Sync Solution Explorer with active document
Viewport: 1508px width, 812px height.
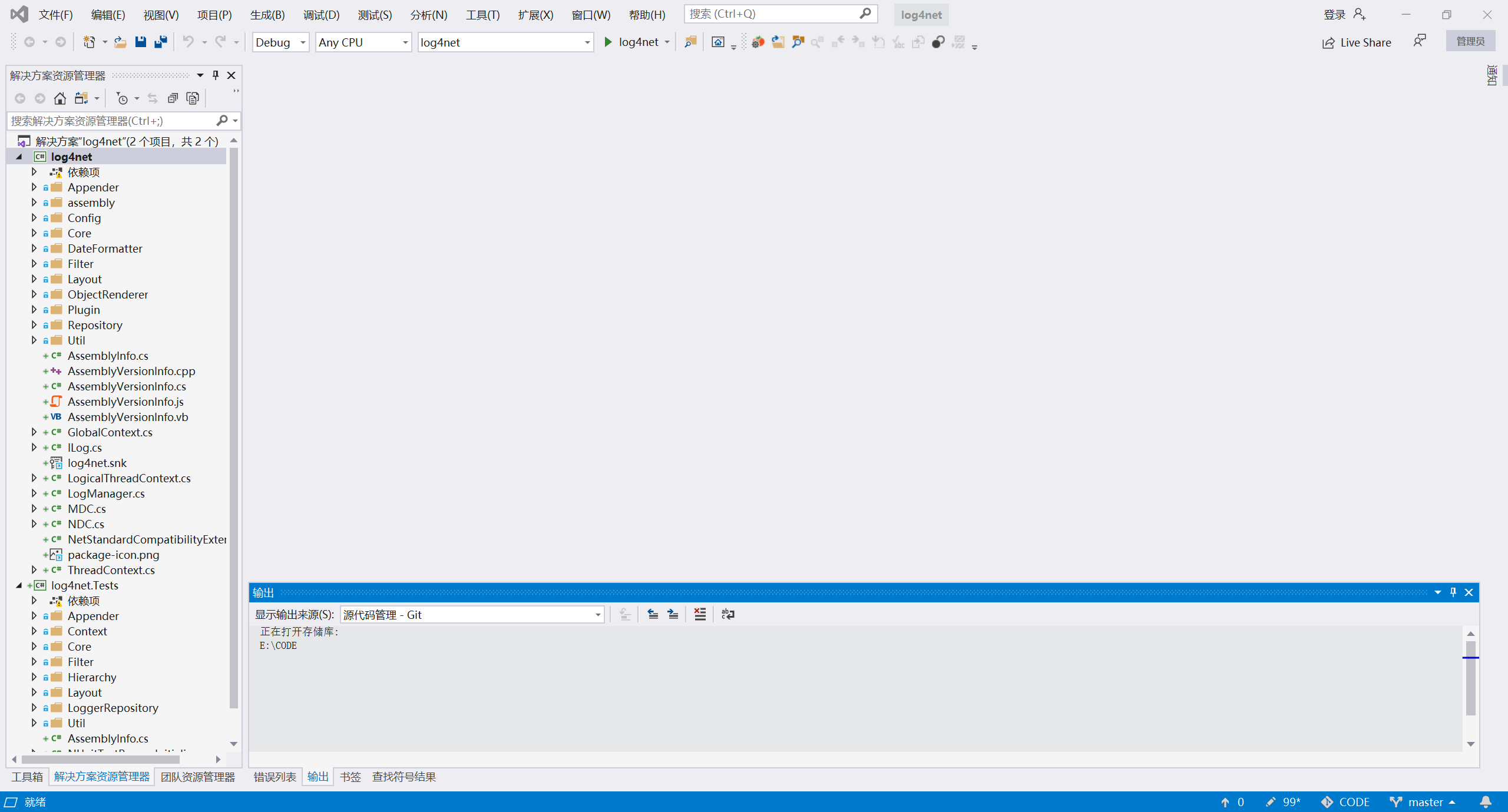coord(151,98)
